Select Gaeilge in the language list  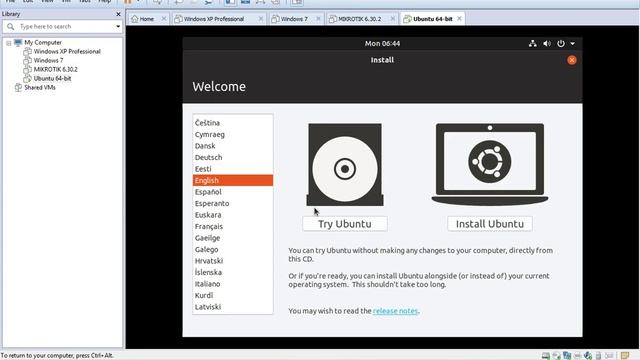(x=233, y=238)
